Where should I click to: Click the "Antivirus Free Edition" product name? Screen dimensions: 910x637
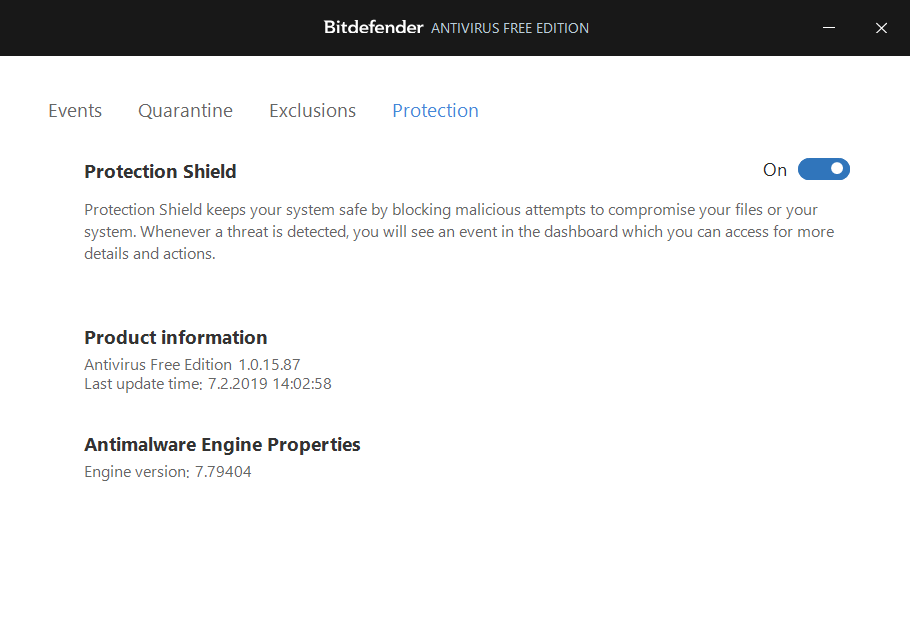(158, 365)
